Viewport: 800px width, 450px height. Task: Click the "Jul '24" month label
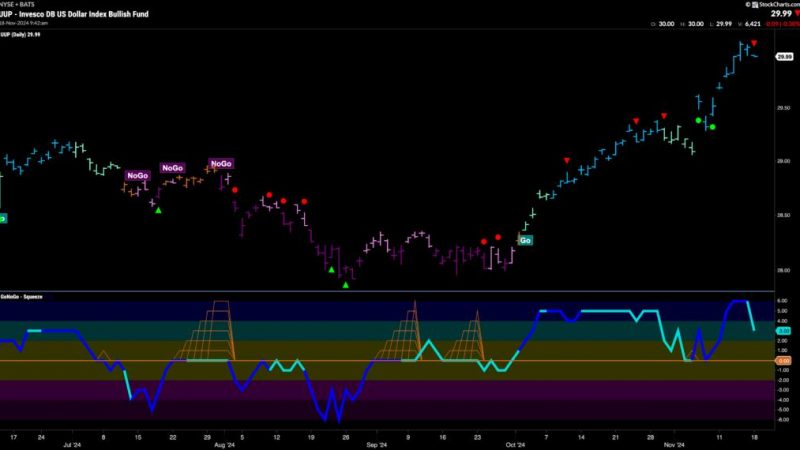pos(72,445)
